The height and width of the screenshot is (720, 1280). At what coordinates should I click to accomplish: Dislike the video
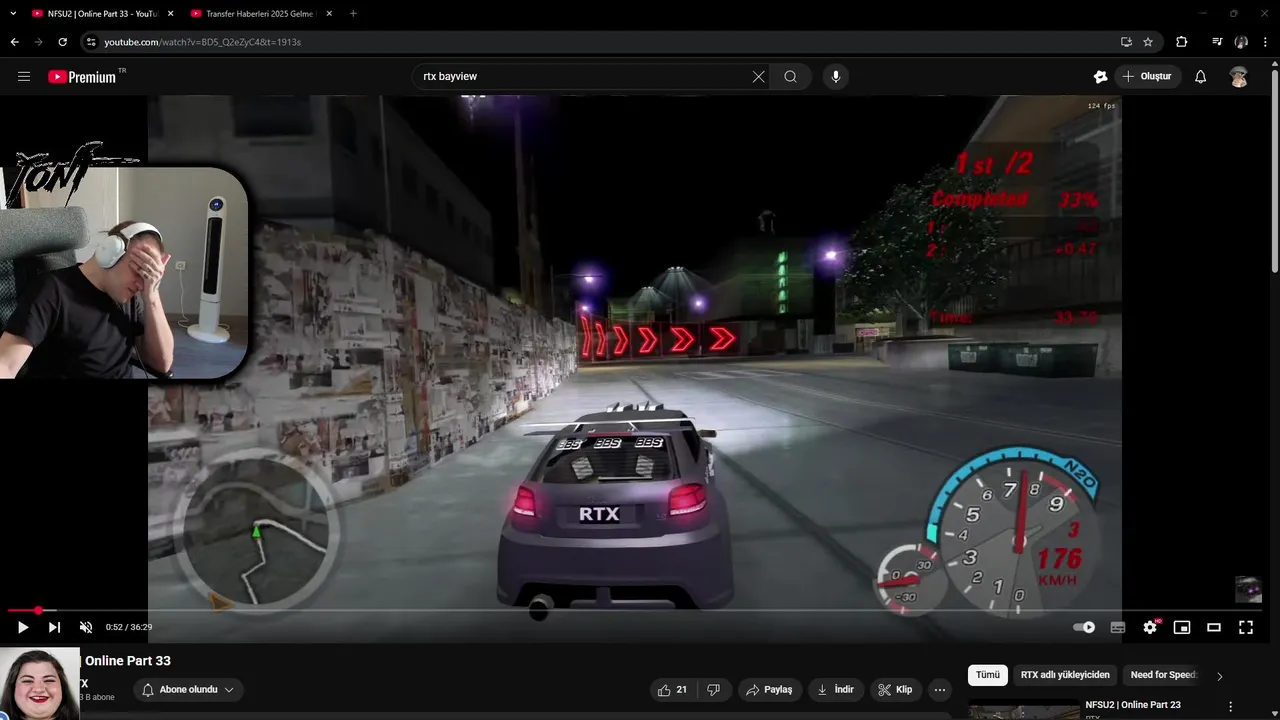tap(713, 690)
